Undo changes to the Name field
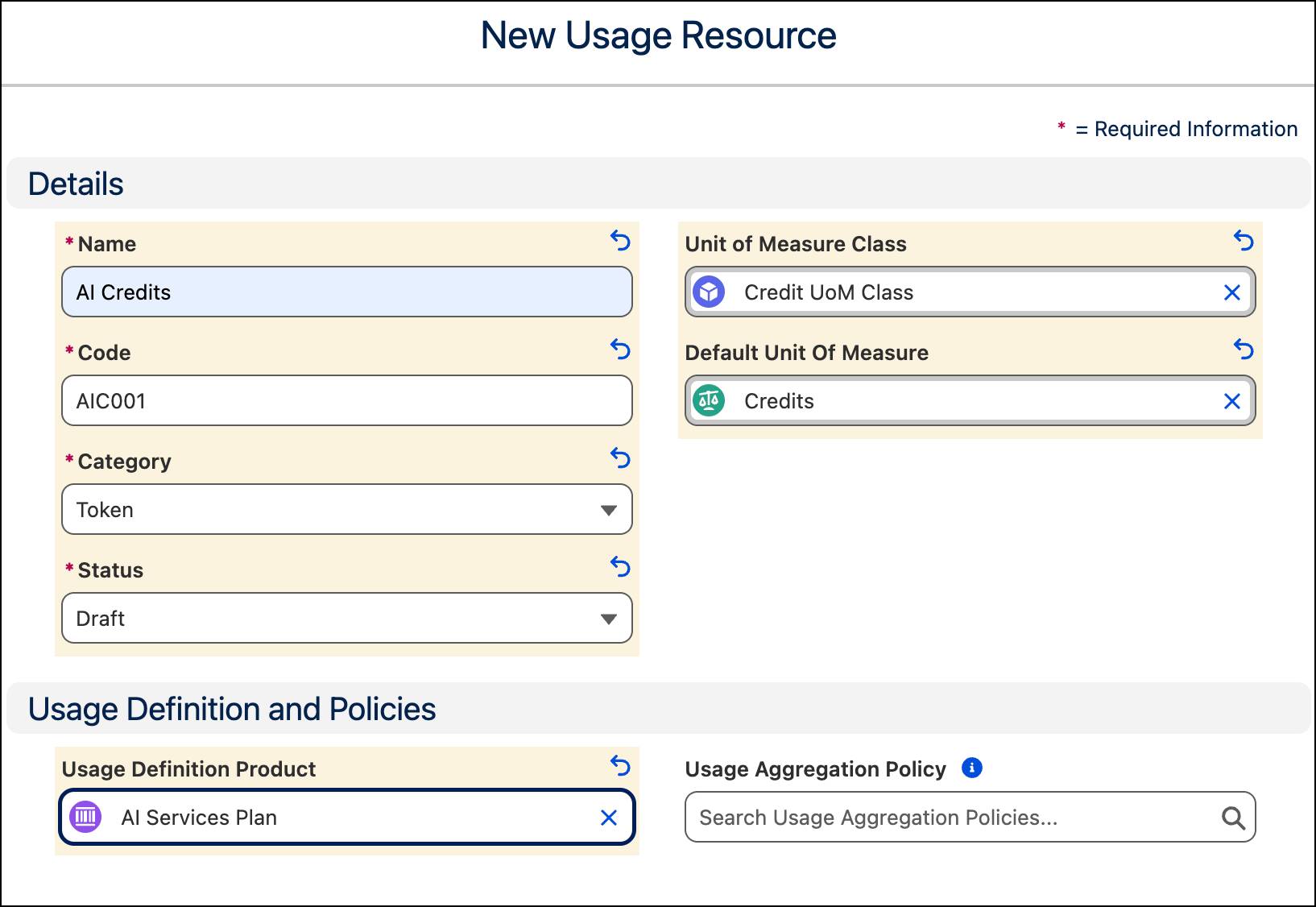1316x907 pixels. coord(620,240)
